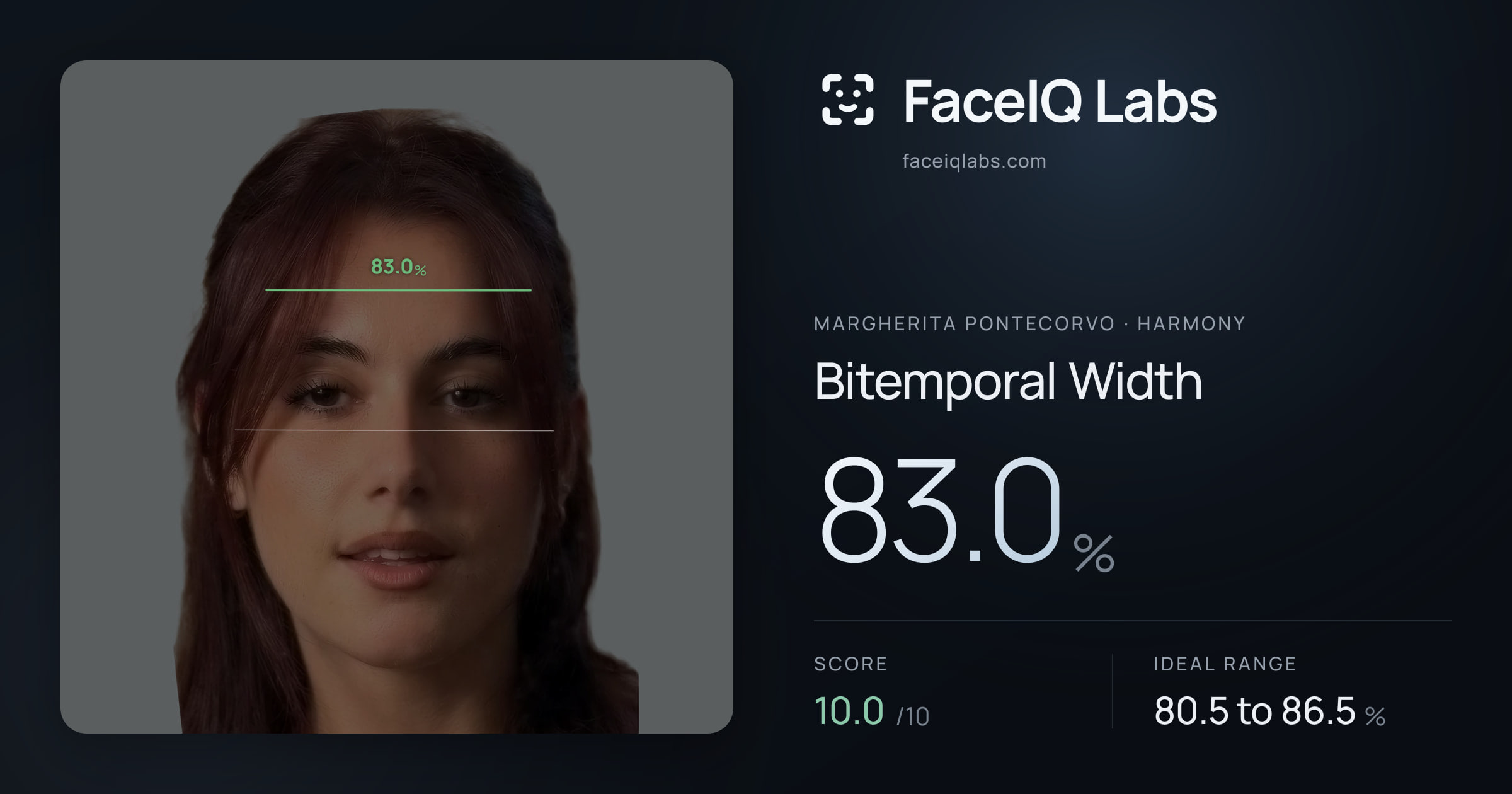Screen dimensions: 1512x794
Task: Select the 10.0 score value
Action: (x=849, y=711)
